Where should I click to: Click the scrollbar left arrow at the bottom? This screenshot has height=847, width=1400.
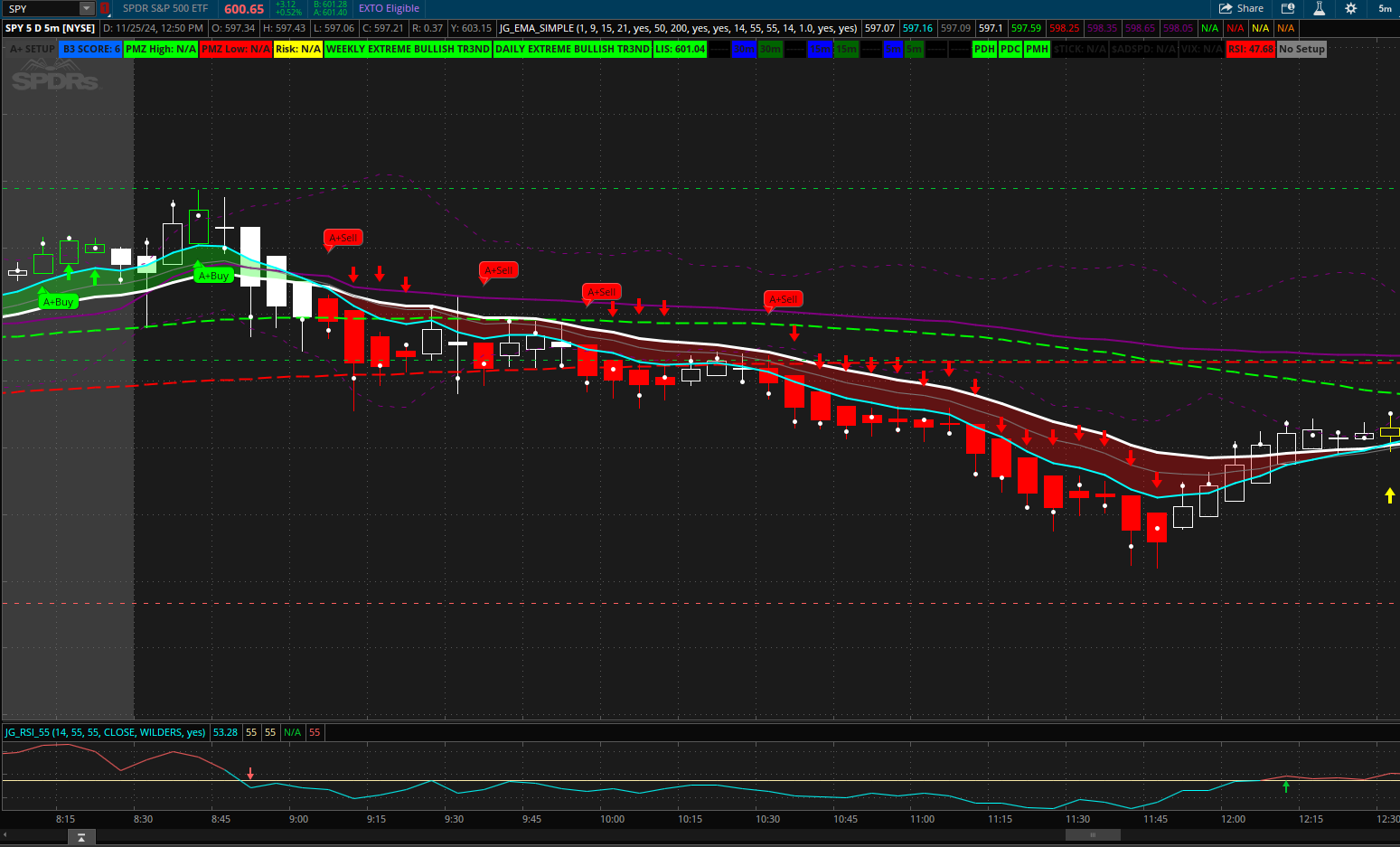coord(5,835)
